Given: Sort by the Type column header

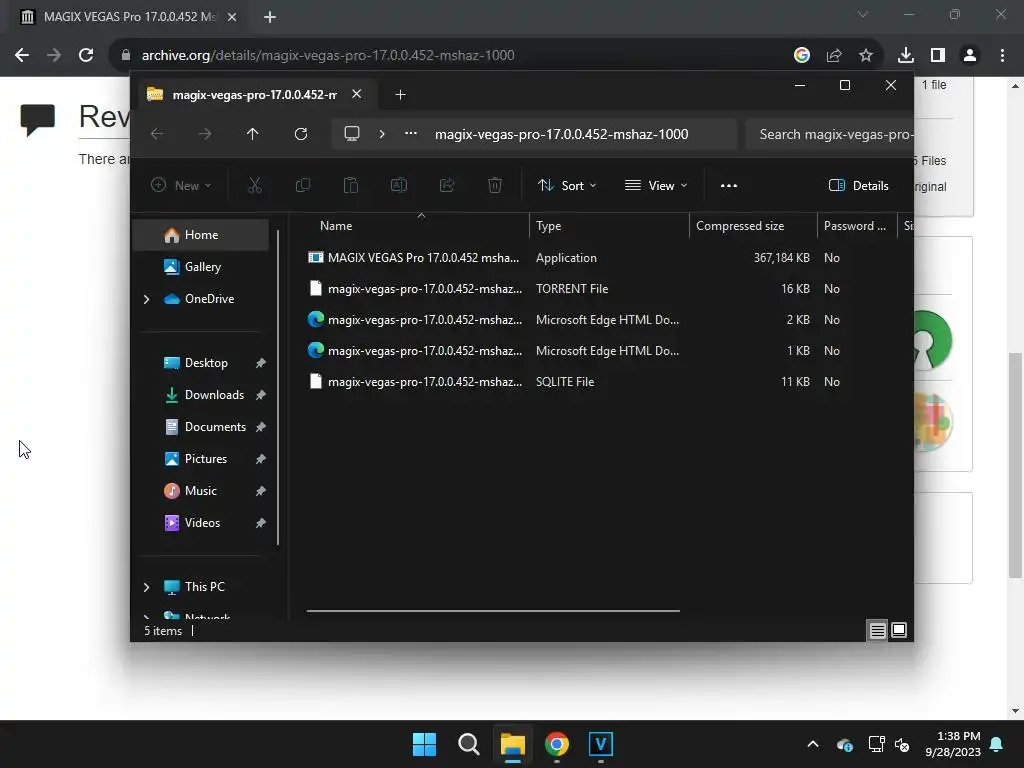Looking at the screenshot, I should (x=609, y=226).
